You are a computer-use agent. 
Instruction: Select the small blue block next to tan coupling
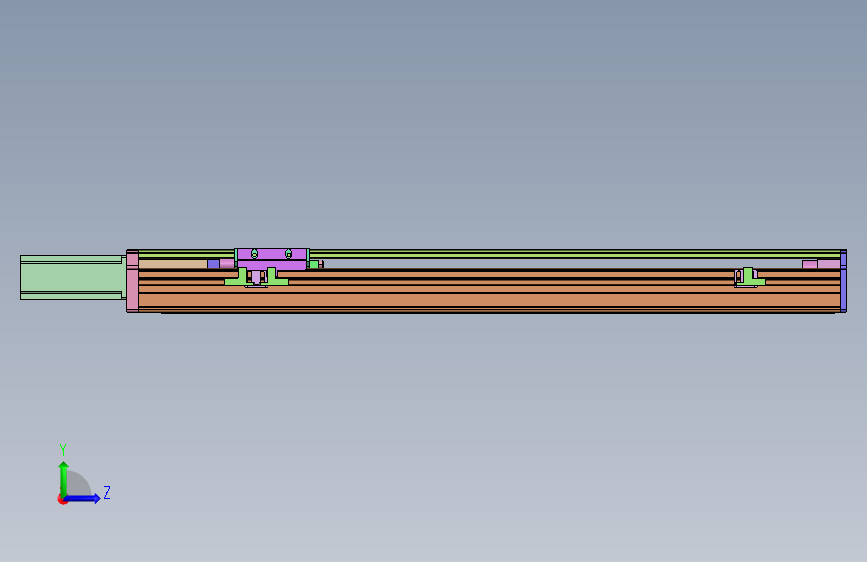pyautogui.click(x=213, y=264)
